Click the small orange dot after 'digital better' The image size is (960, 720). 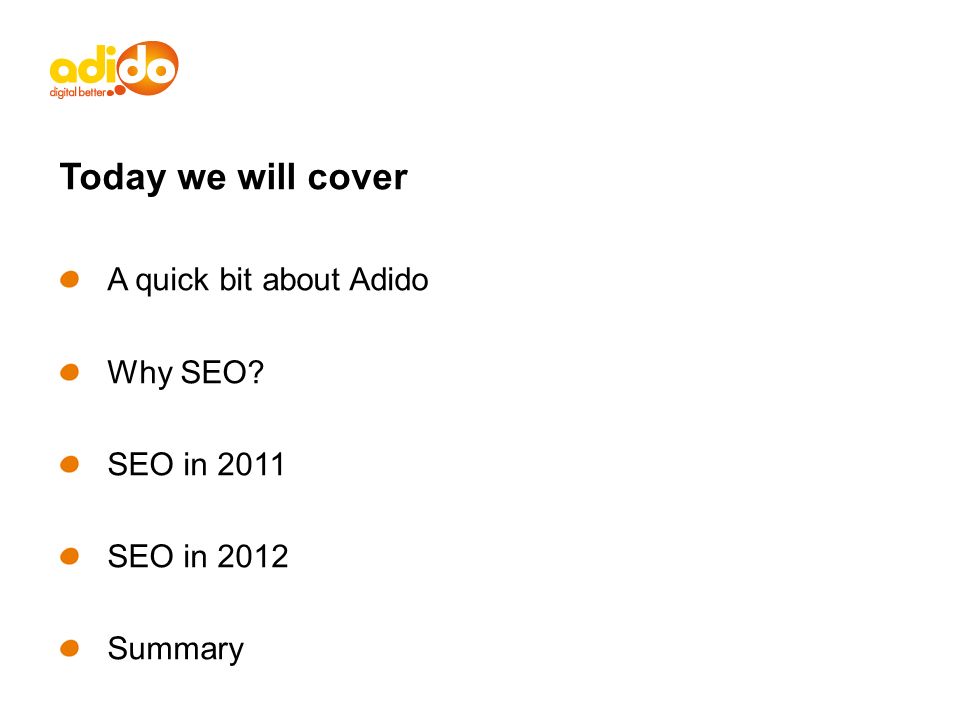[110, 93]
